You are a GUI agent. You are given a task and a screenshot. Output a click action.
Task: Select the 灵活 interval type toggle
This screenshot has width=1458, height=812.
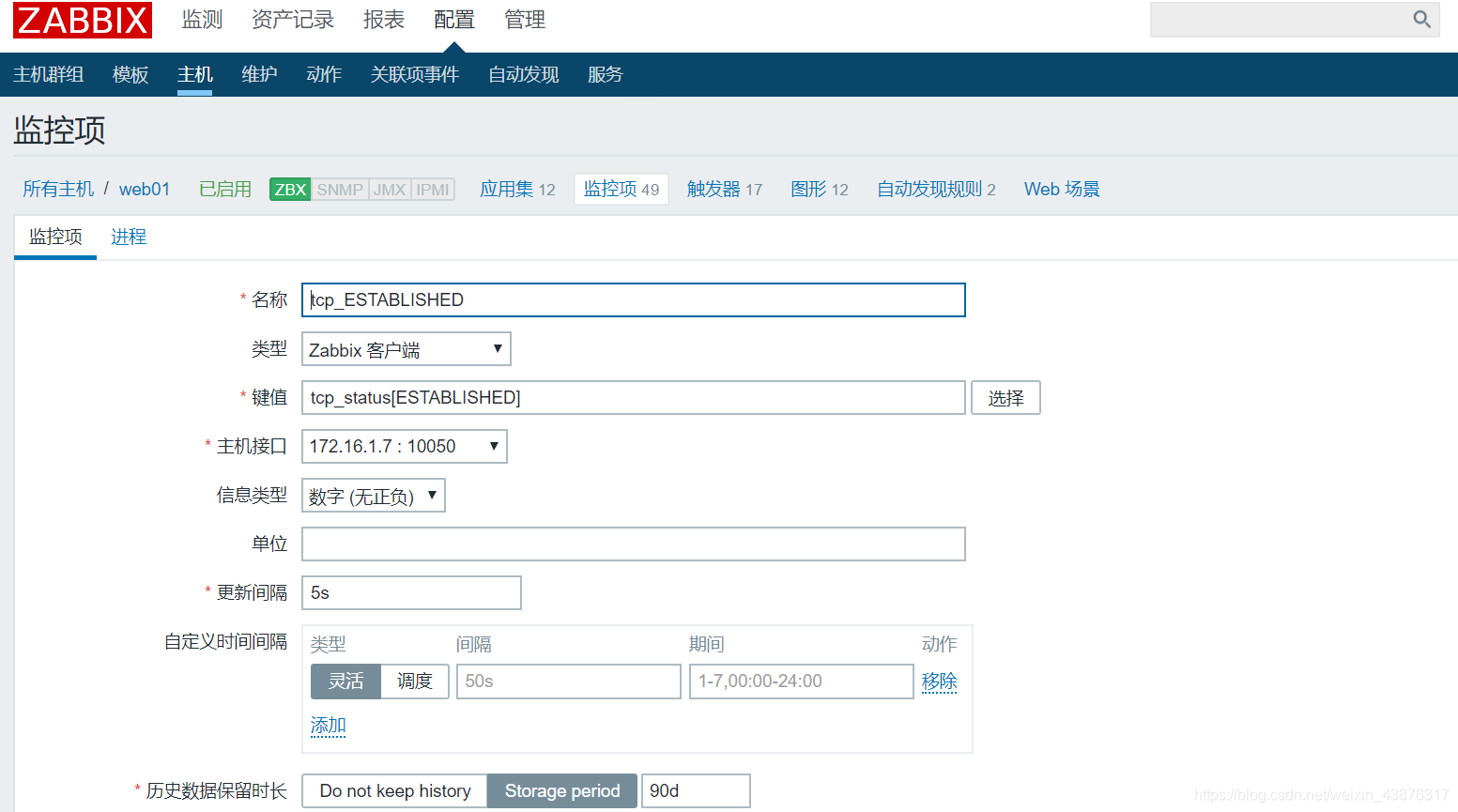[x=345, y=682]
